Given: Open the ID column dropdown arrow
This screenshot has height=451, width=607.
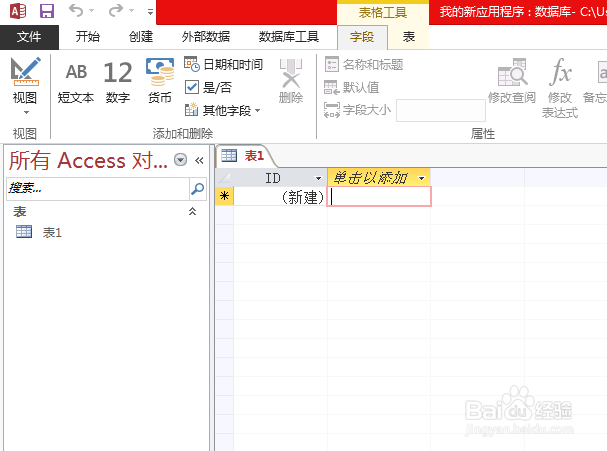Looking at the screenshot, I should click(318, 178).
